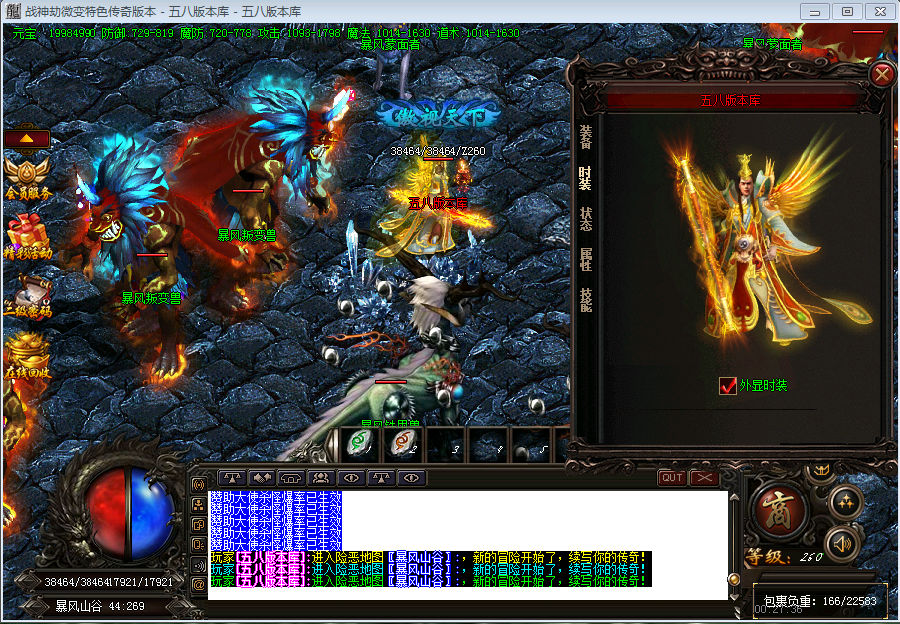The image size is (900, 624).
Task: Click the telephone toolbar button
Action: 292,478
